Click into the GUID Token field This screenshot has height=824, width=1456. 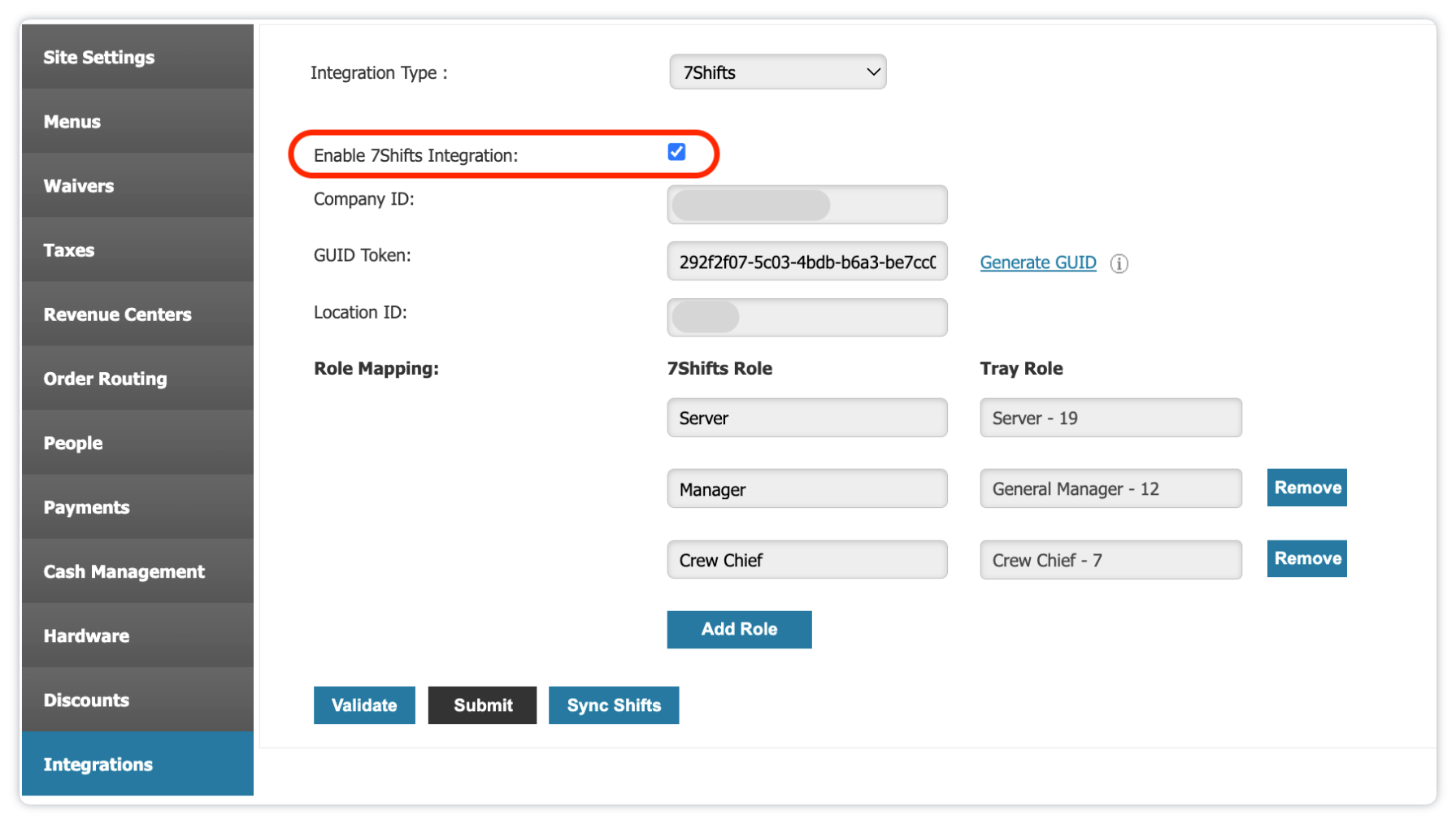(806, 262)
